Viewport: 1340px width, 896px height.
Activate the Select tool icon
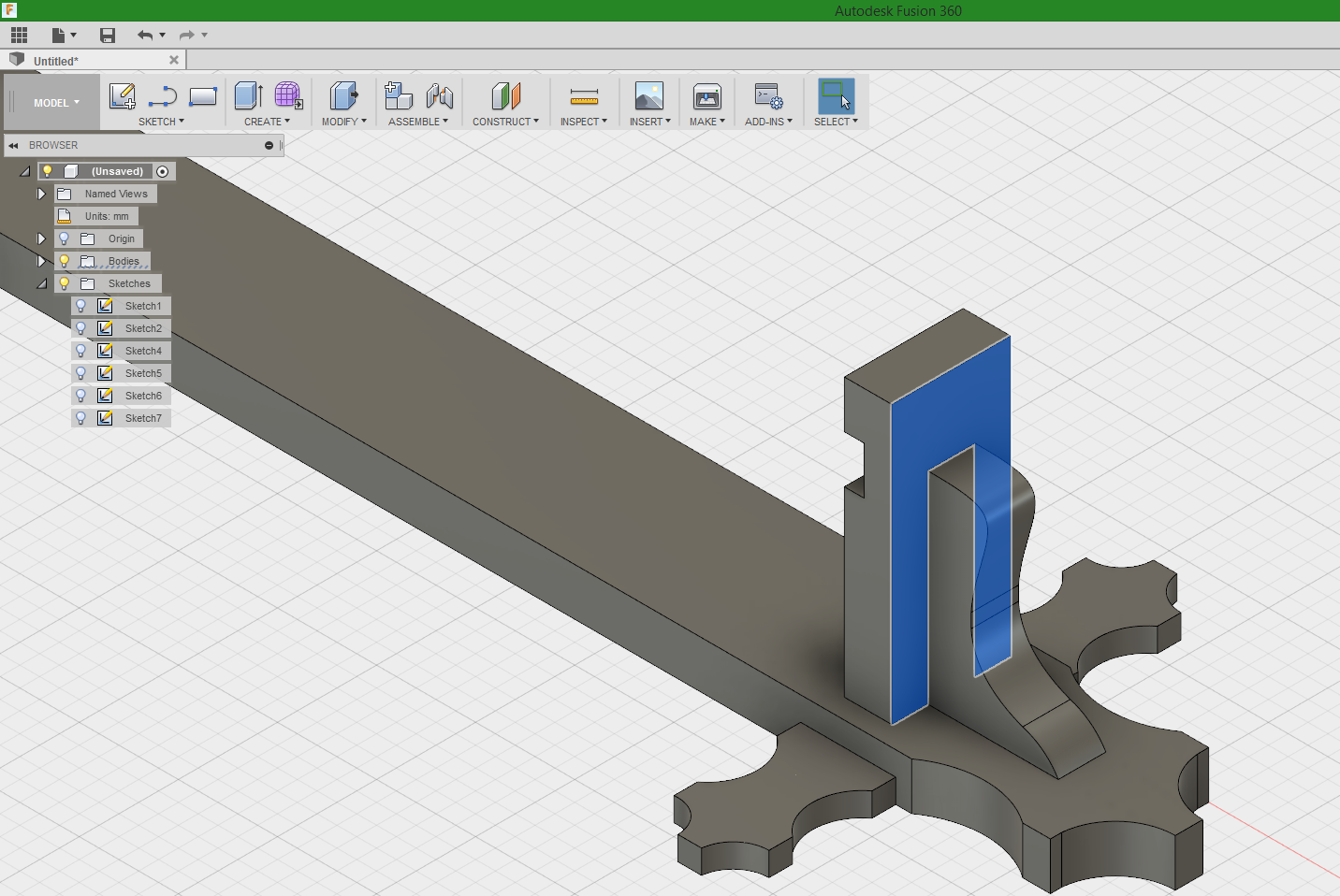(837, 96)
